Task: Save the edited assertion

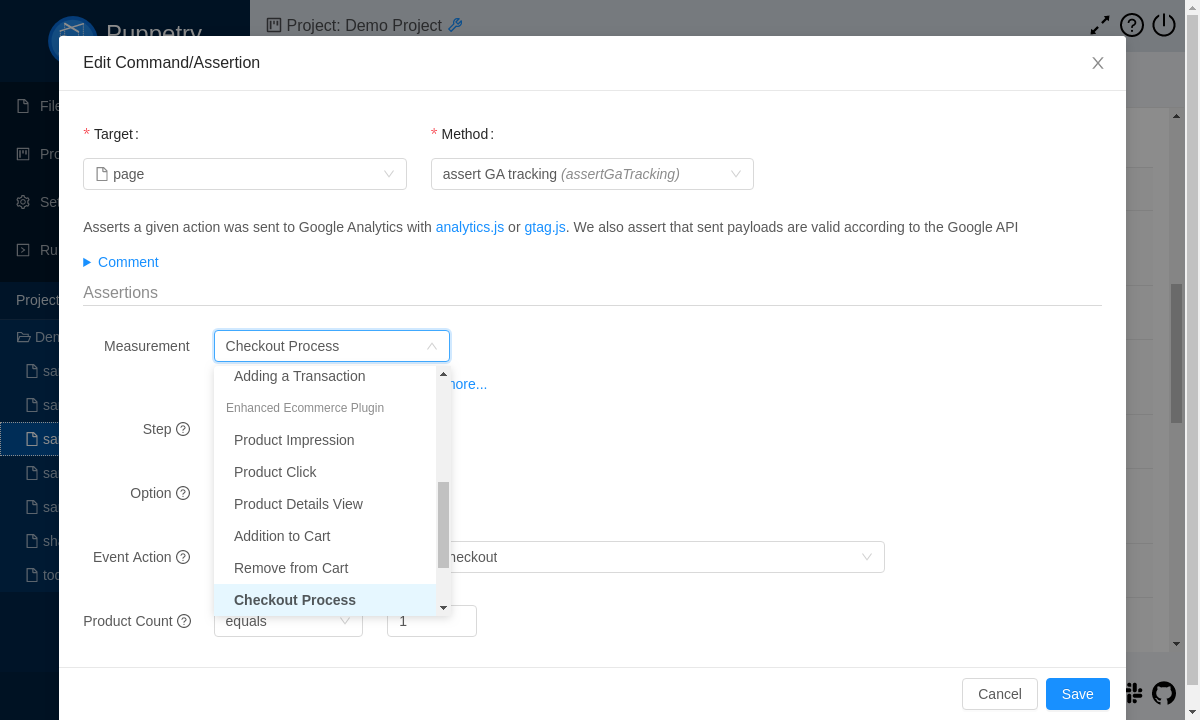Action: point(1077,693)
